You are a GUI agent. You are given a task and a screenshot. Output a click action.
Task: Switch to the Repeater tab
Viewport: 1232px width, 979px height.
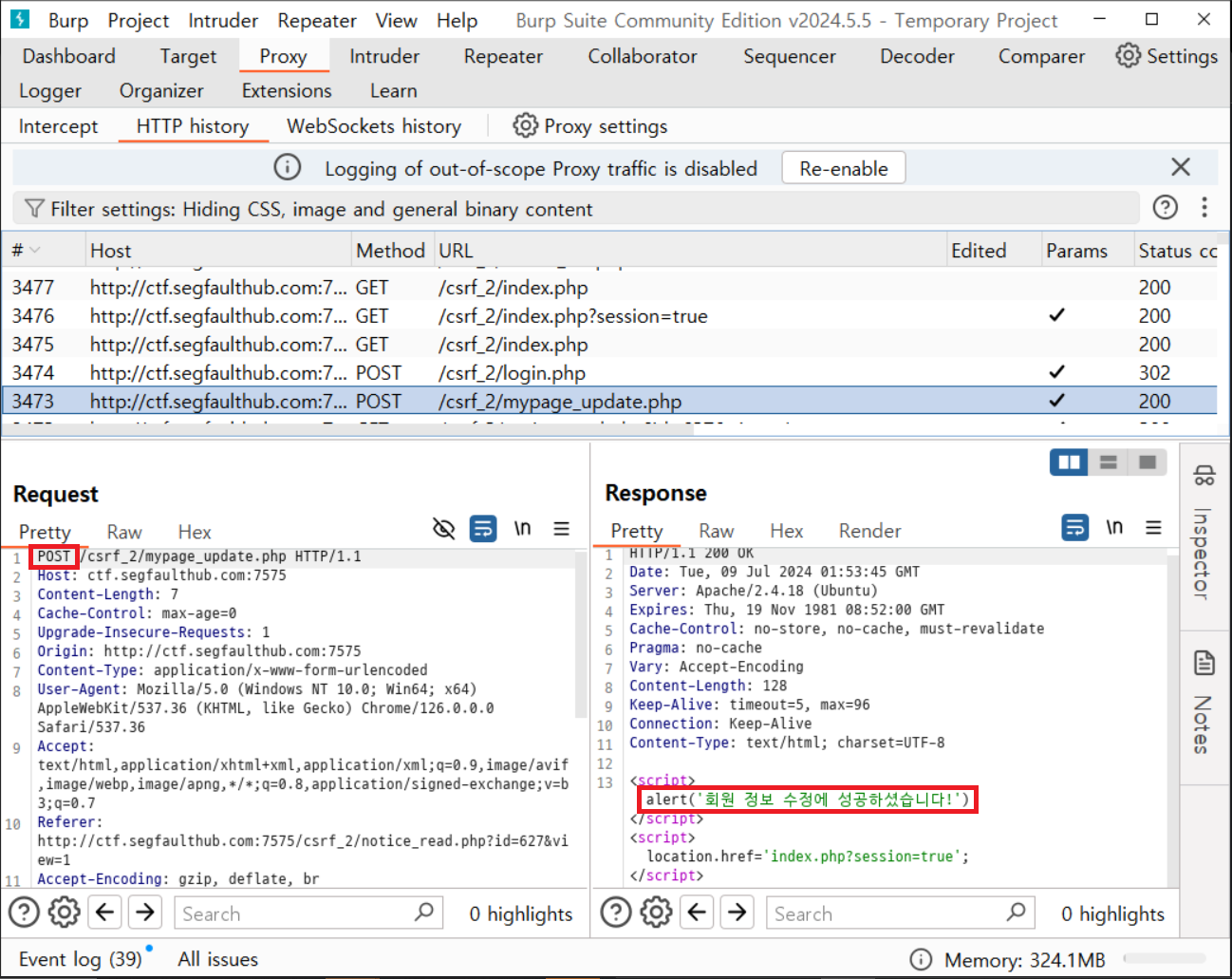click(x=503, y=56)
